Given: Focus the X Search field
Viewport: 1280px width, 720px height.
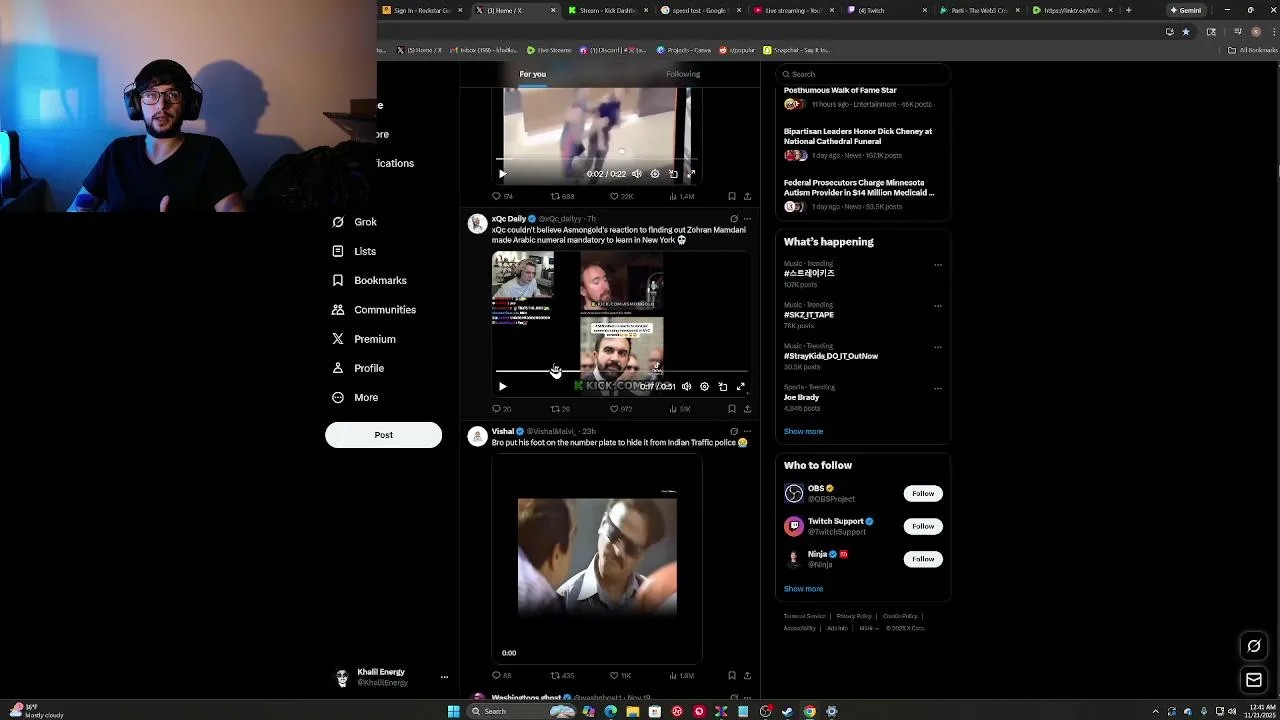Looking at the screenshot, I should (862, 74).
